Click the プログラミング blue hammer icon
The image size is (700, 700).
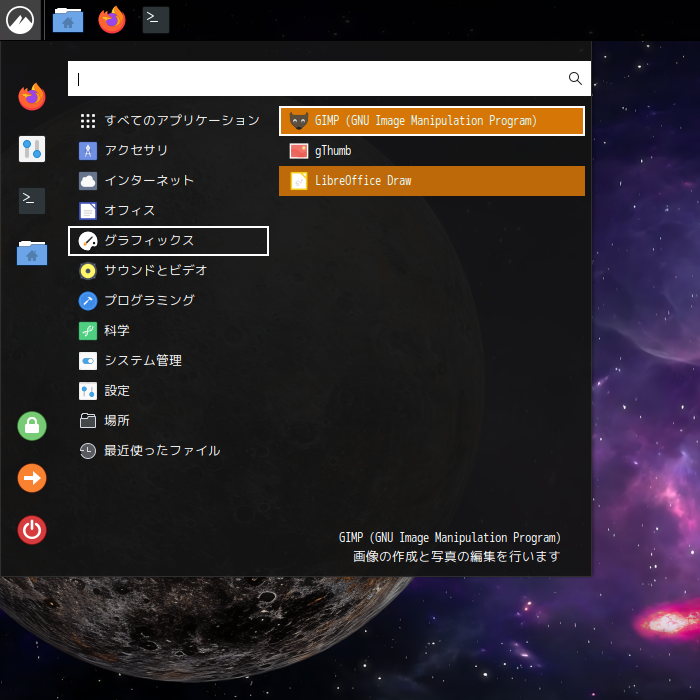click(x=88, y=301)
